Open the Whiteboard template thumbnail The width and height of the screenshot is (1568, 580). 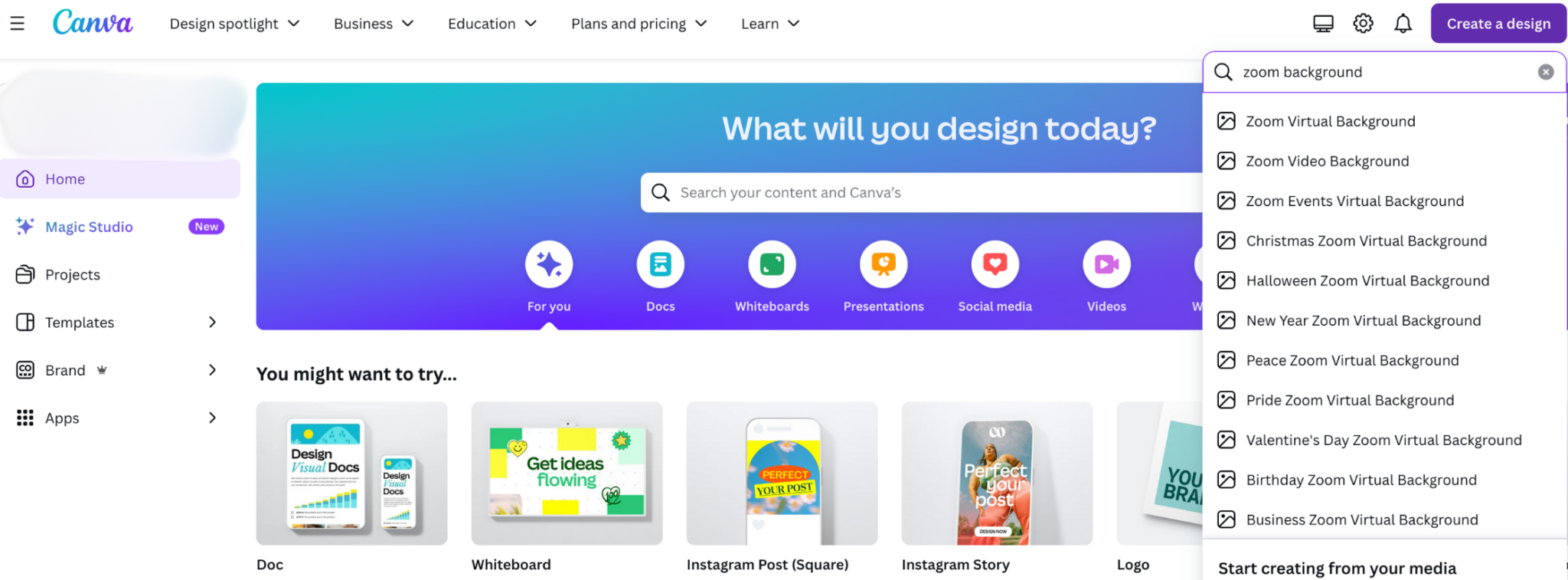tap(567, 474)
